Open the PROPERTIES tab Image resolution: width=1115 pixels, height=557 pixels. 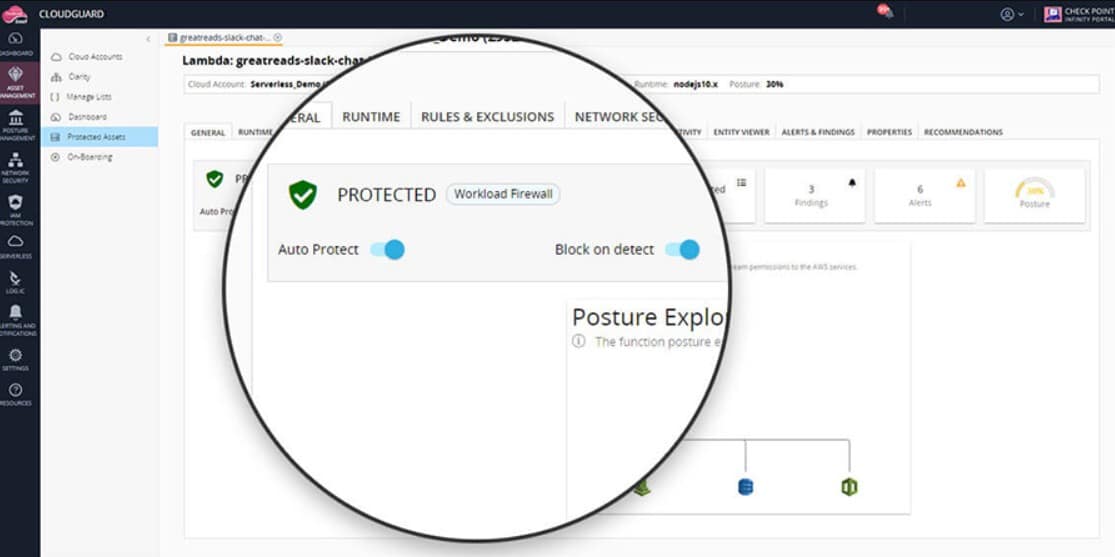[889, 132]
